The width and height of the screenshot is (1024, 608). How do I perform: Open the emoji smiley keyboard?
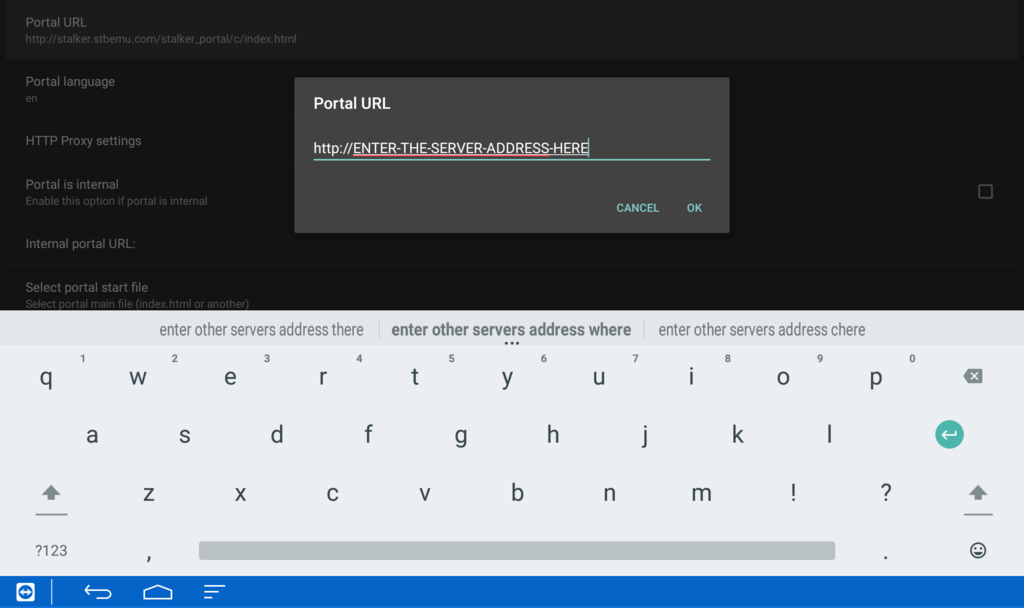pos(977,550)
